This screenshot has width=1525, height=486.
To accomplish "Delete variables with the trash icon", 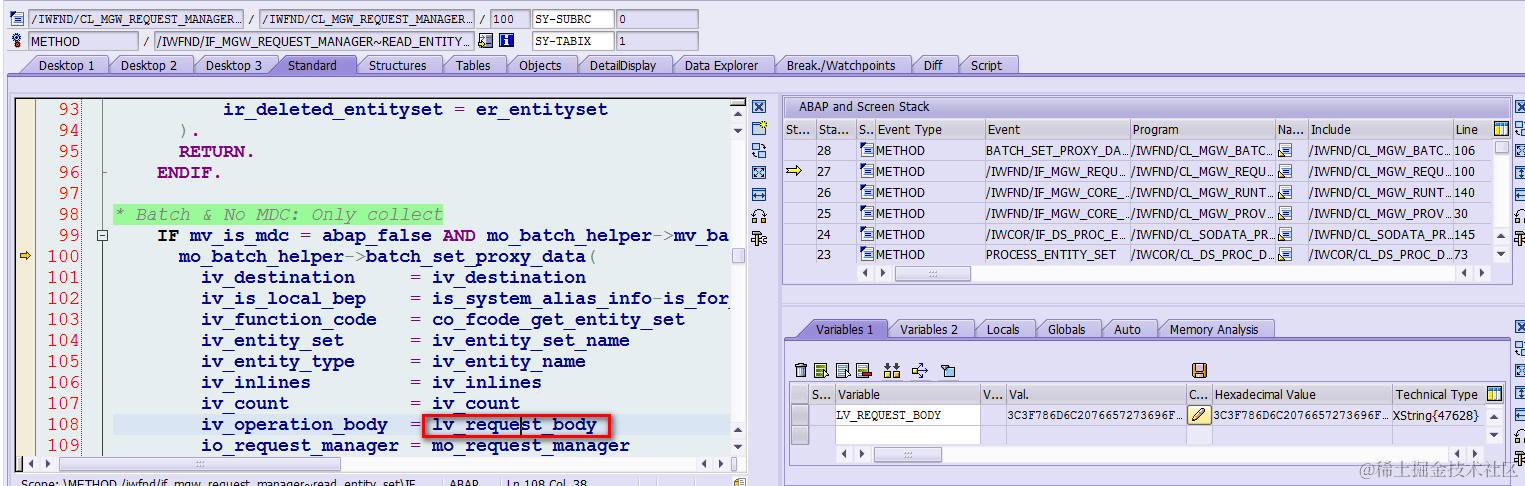I will 800,371.
